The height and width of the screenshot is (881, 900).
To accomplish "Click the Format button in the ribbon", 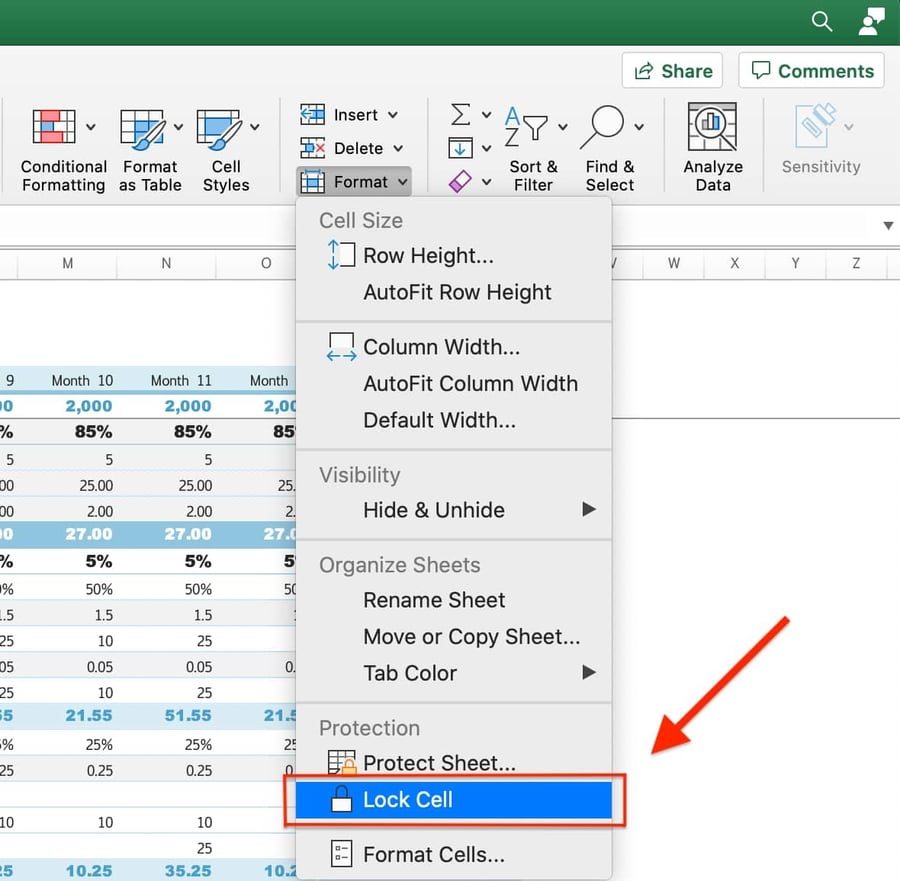I will click(x=354, y=182).
